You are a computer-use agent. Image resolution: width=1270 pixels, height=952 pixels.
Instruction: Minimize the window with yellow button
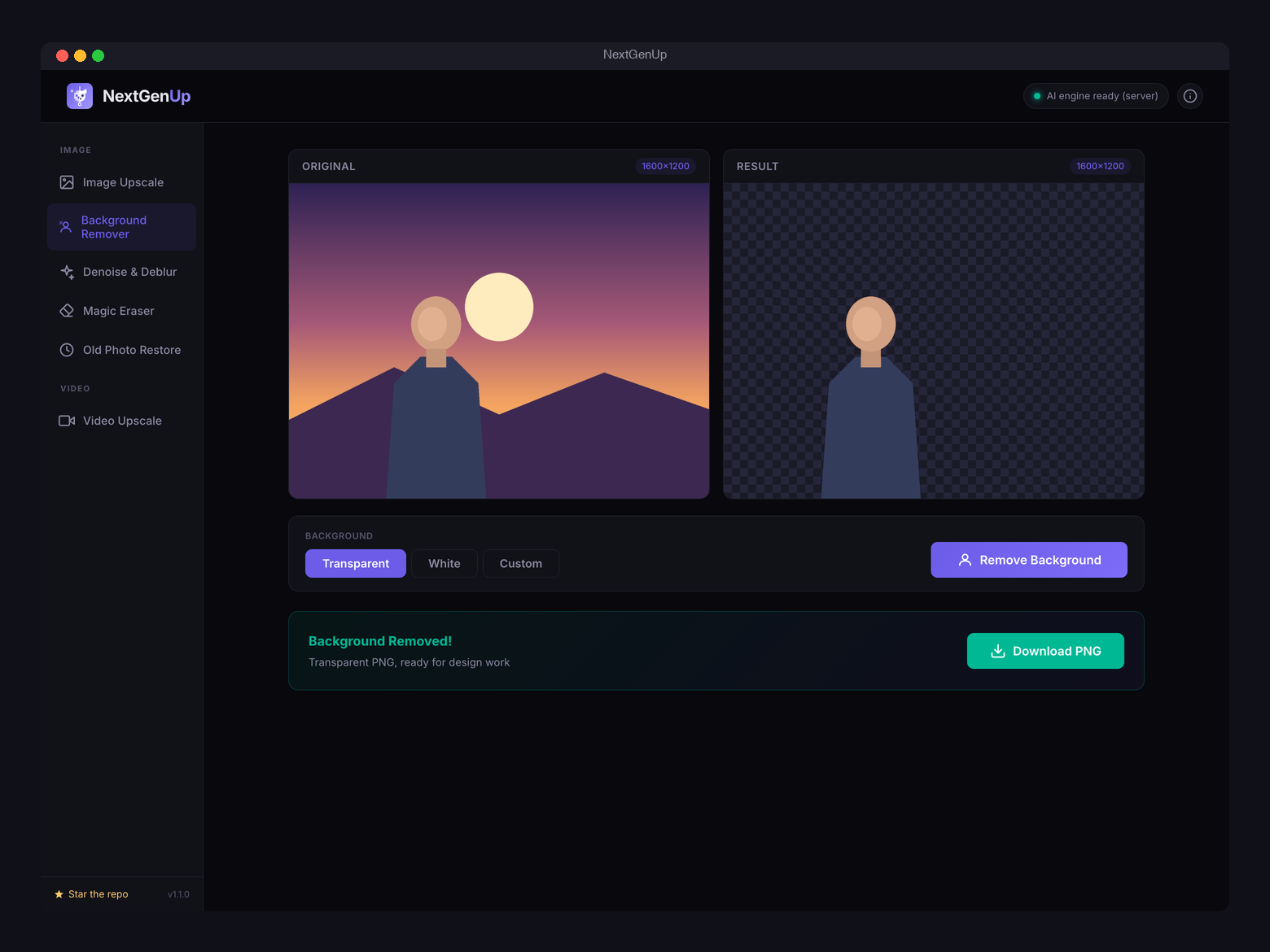point(80,55)
